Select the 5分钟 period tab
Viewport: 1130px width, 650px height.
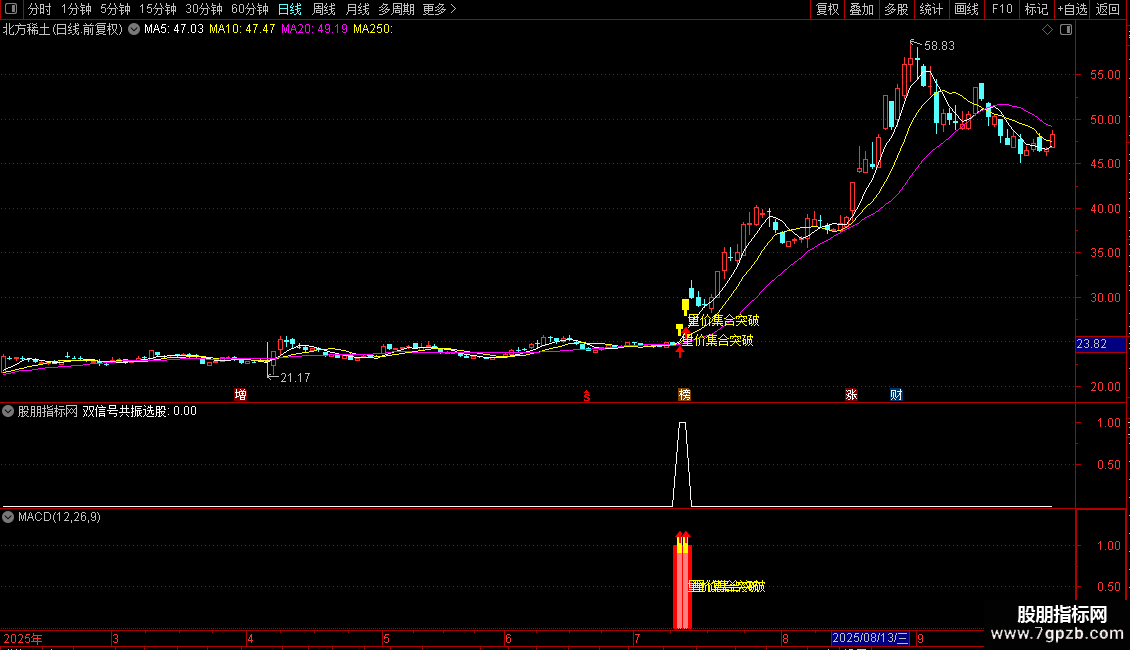[115, 9]
